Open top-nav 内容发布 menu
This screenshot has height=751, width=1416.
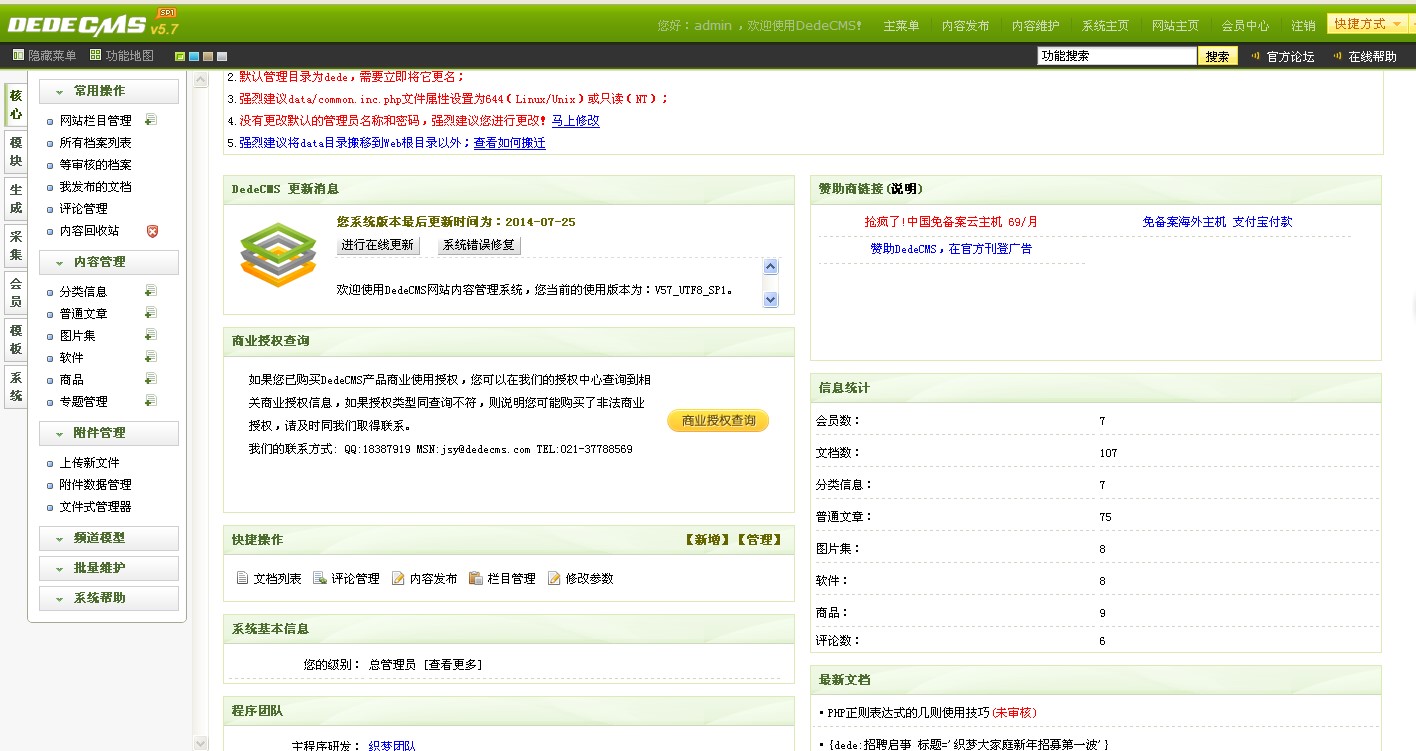click(x=965, y=26)
